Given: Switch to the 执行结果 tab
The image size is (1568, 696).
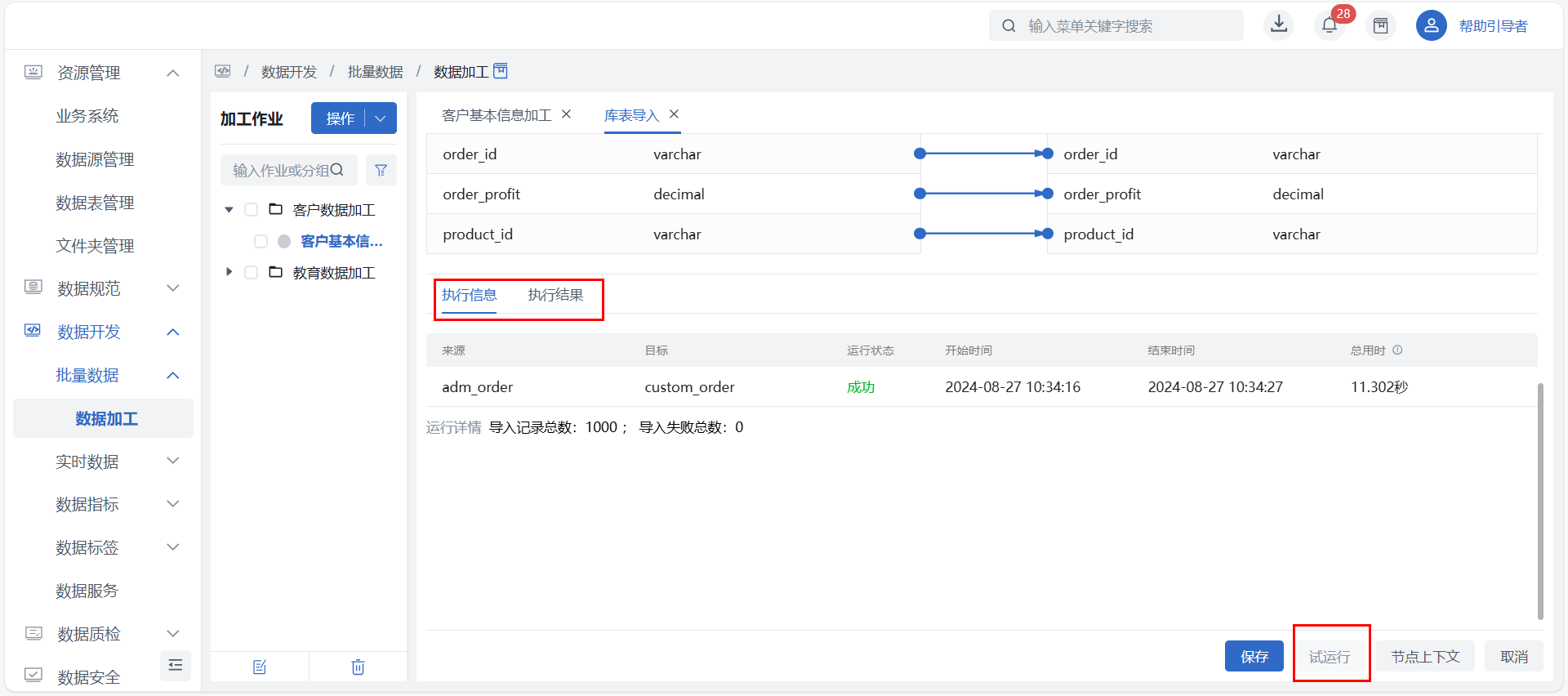Looking at the screenshot, I should click(555, 295).
